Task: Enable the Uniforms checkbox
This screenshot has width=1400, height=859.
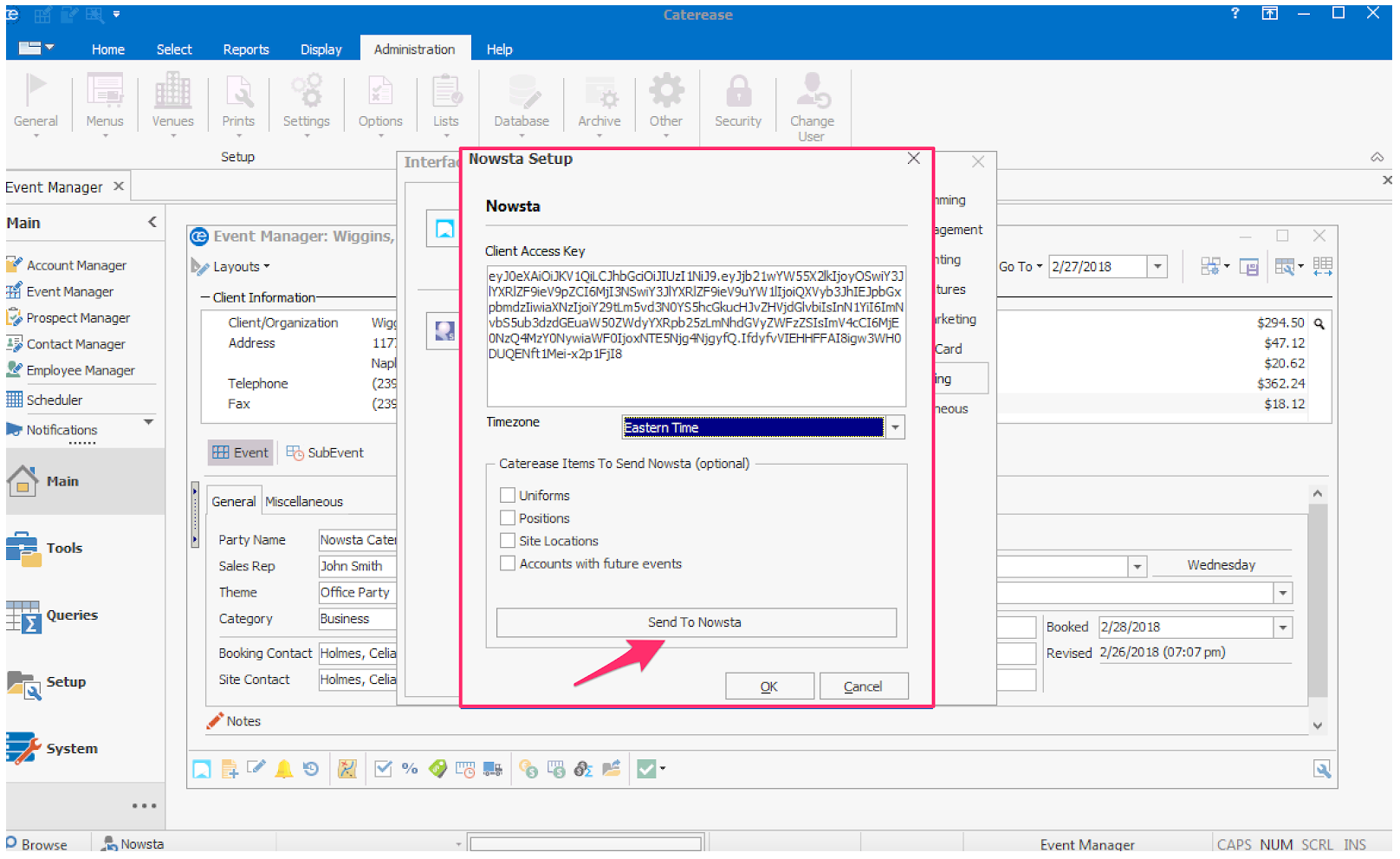Action: pyautogui.click(x=508, y=496)
